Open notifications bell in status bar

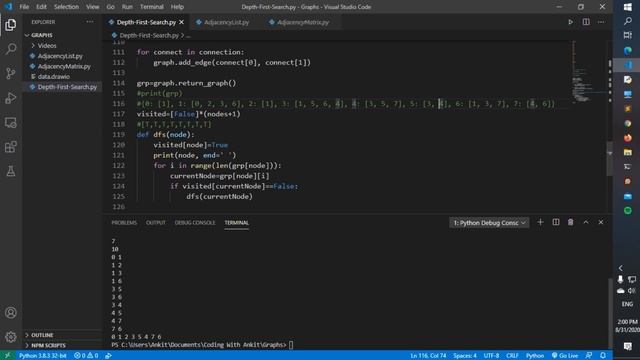[x=603, y=356]
